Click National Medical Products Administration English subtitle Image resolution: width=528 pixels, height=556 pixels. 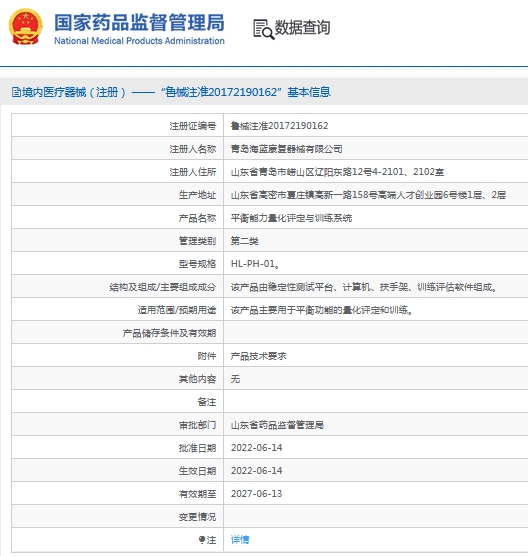pyautogui.click(x=139, y=41)
